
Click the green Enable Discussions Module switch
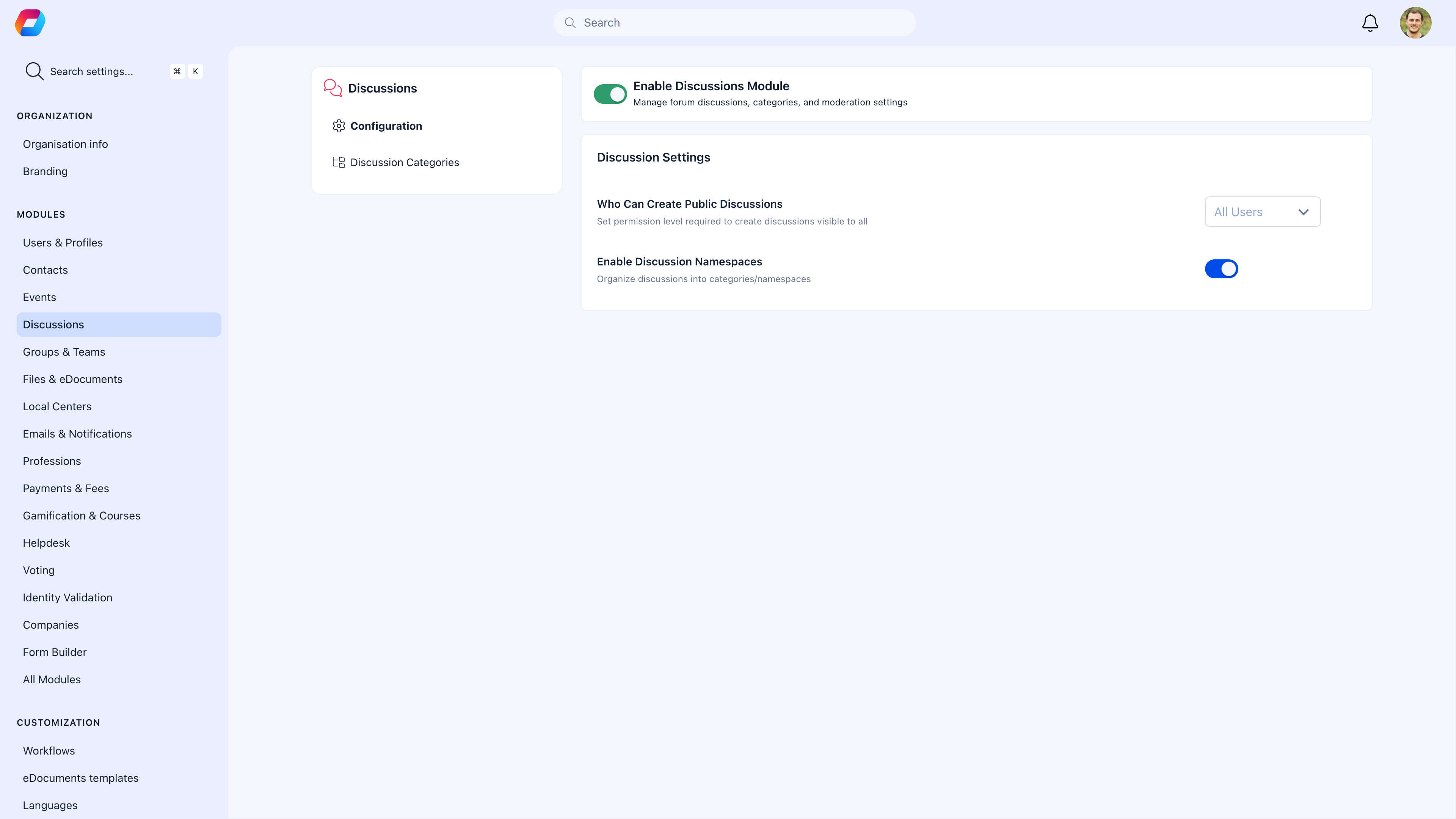tap(610, 94)
